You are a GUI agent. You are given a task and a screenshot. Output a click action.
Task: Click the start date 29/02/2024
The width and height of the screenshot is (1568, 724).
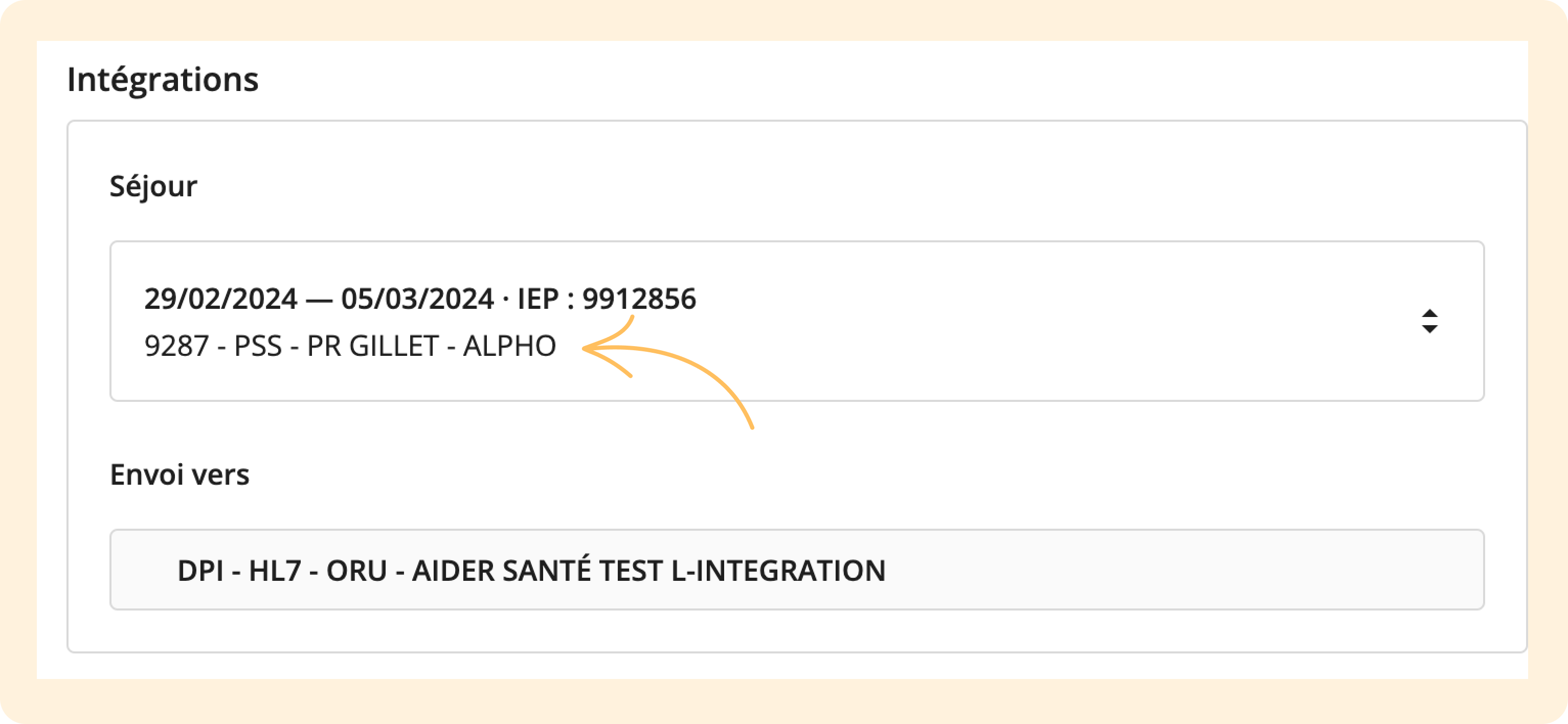click(x=221, y=299)
